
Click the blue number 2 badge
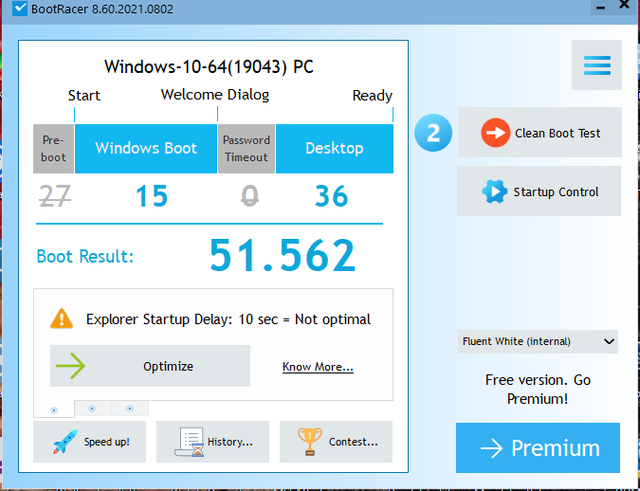[x=433, y=133]
